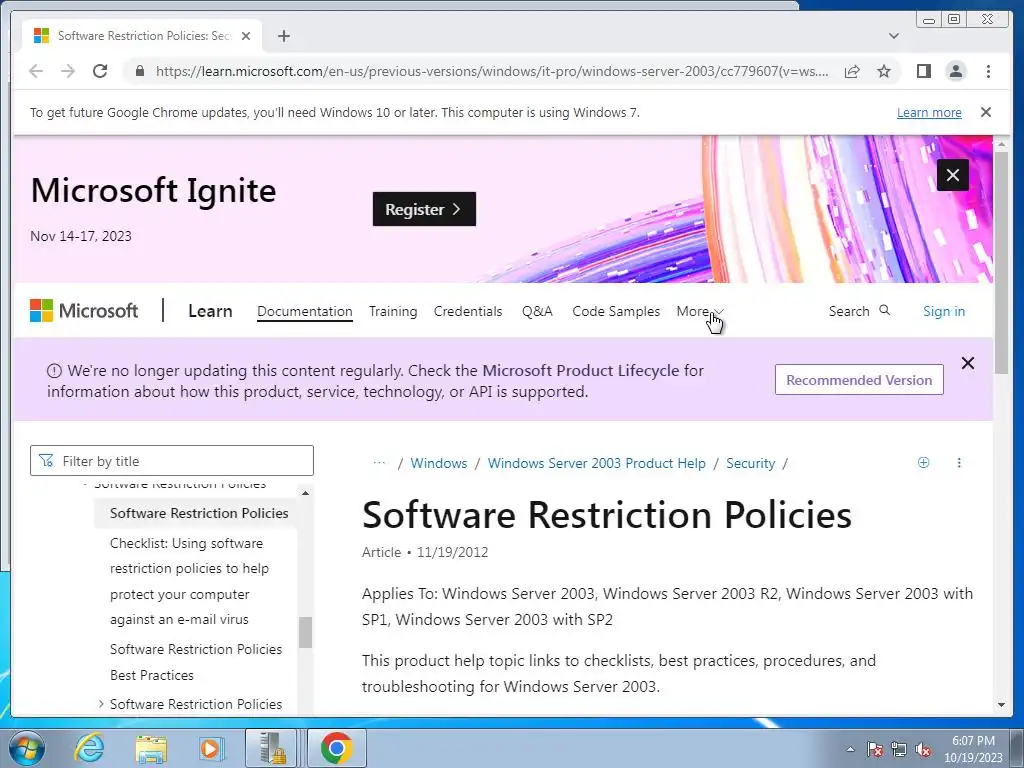Screen dimensions: 1024x768
Task: Open the Microsoft Product Lifecycle link
Action: [x=581, y=370]
